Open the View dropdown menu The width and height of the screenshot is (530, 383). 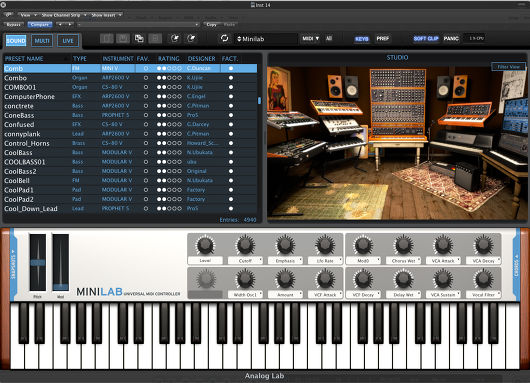click(28, 15)
